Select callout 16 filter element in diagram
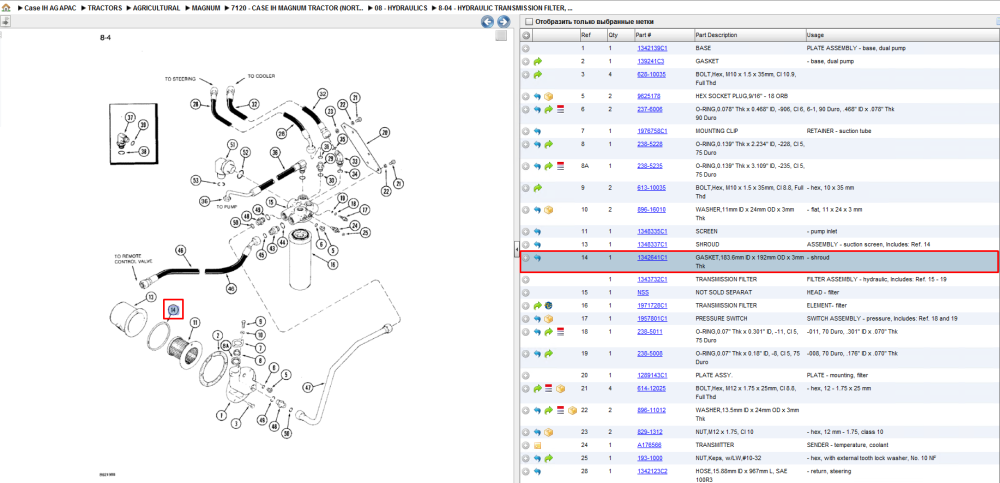The height and width of the screenshot is (483, 1000). click(333, 263)
